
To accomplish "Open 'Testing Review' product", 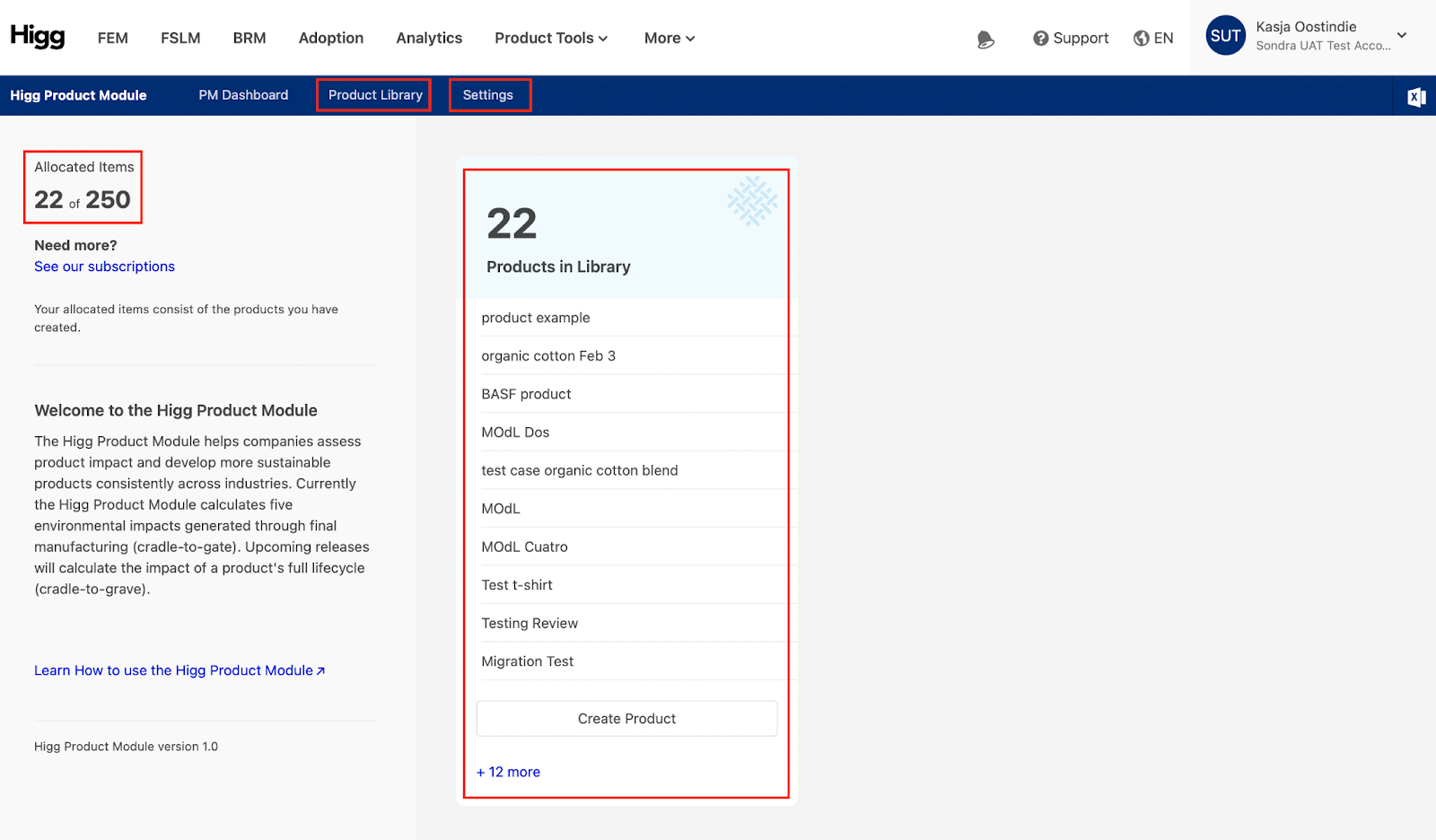I will point(626,623).
